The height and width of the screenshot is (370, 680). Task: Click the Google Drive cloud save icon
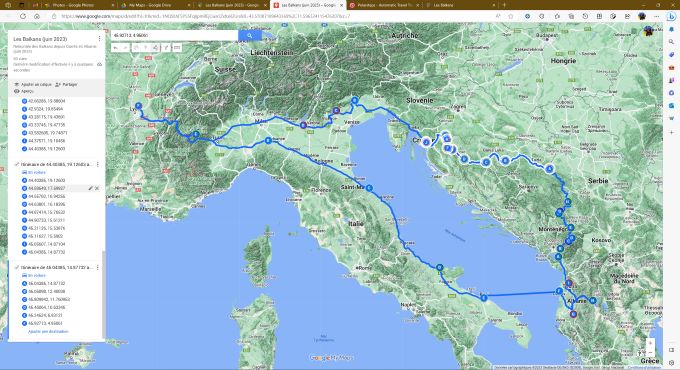click(99, 64)
